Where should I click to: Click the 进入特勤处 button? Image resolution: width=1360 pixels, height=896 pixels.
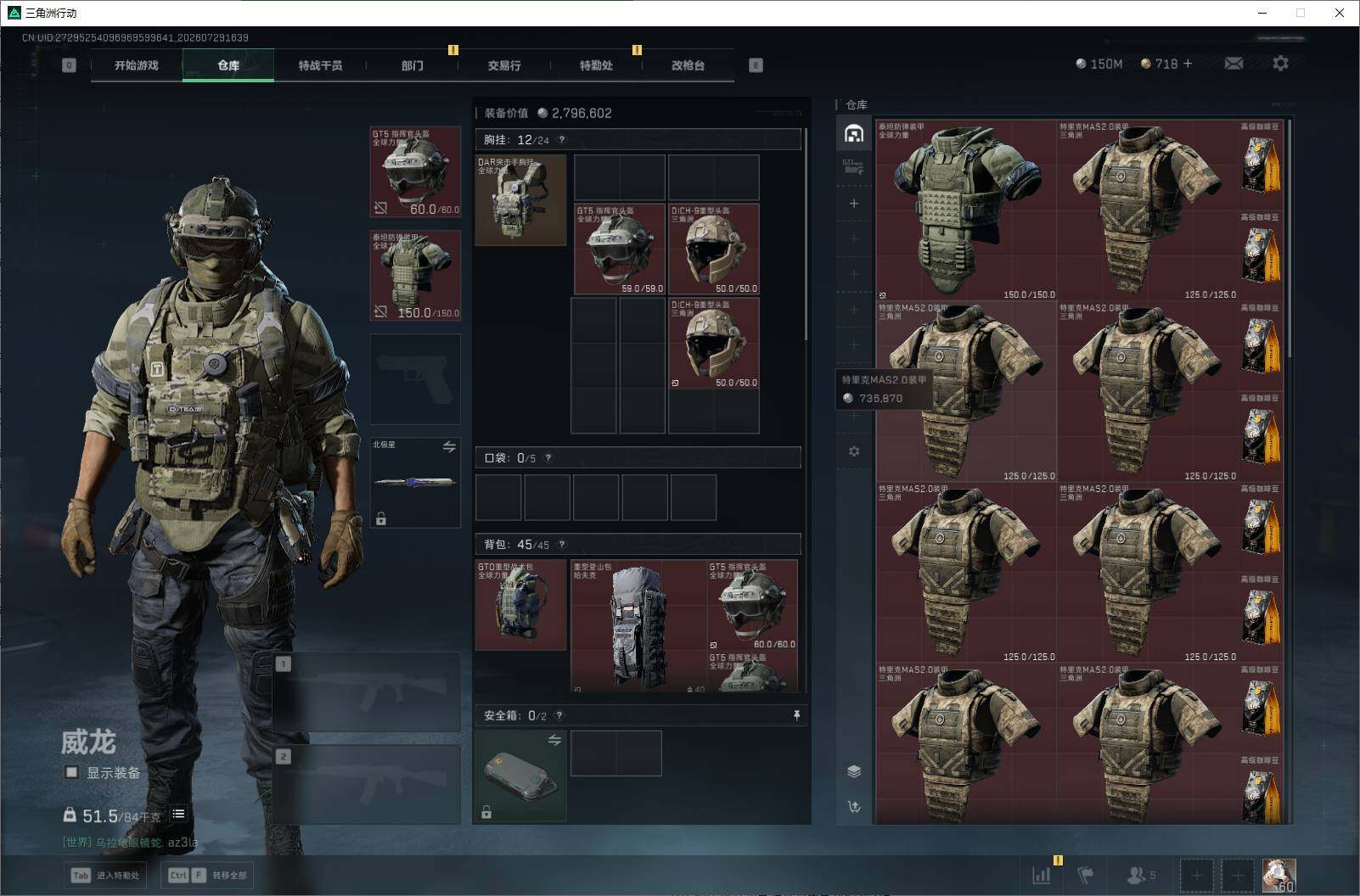point(104,875)
